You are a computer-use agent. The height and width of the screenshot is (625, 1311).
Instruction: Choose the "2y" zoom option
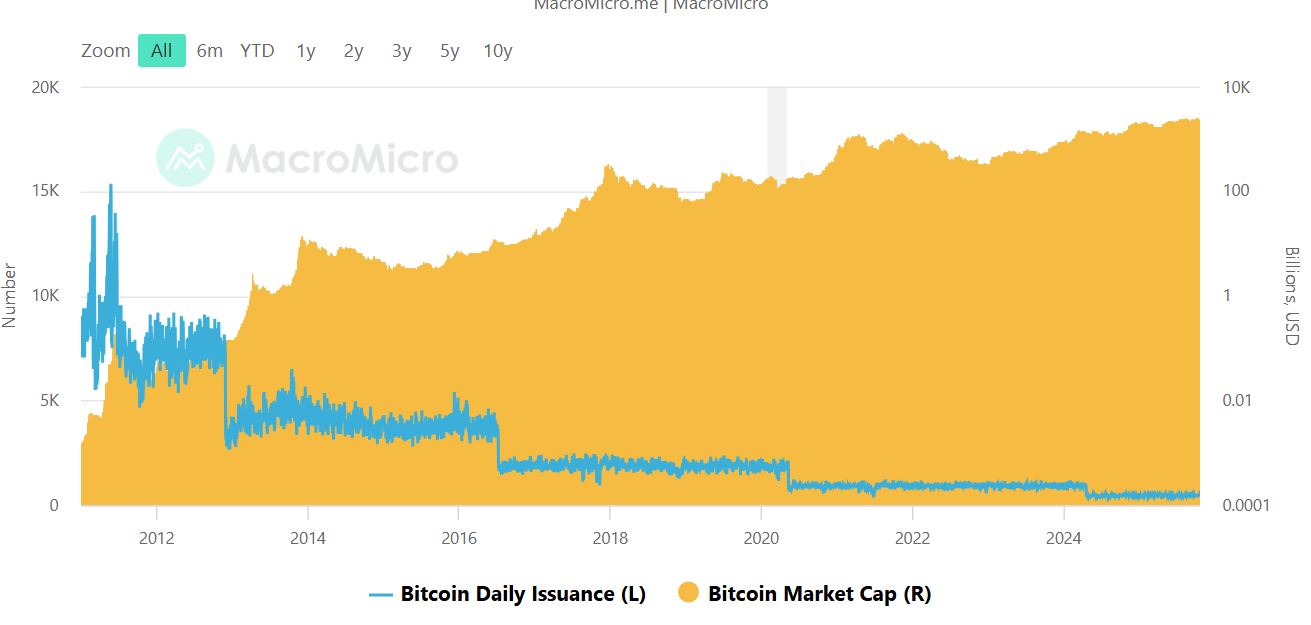352,50
